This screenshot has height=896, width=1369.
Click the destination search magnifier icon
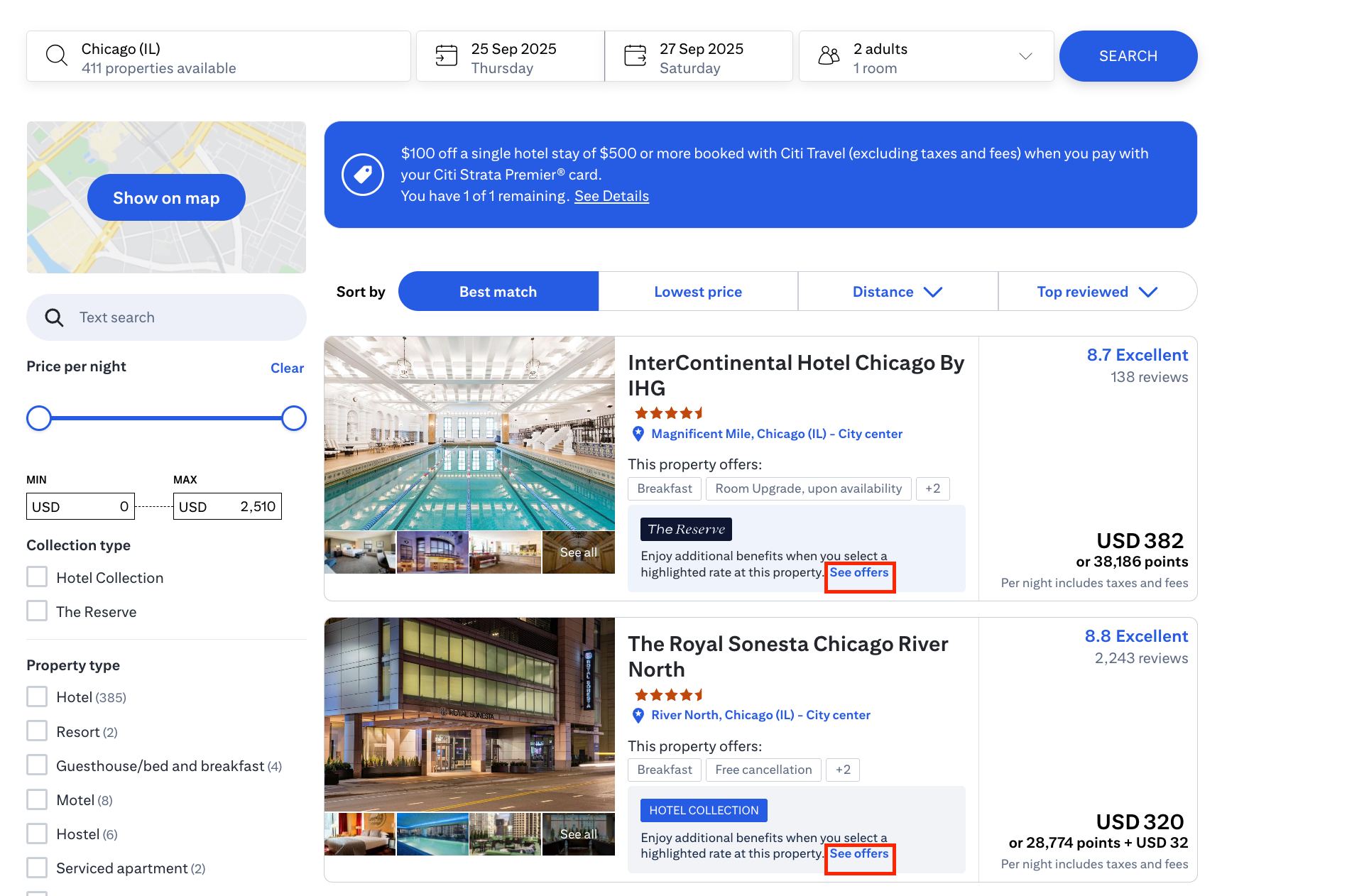coord(56,55)
